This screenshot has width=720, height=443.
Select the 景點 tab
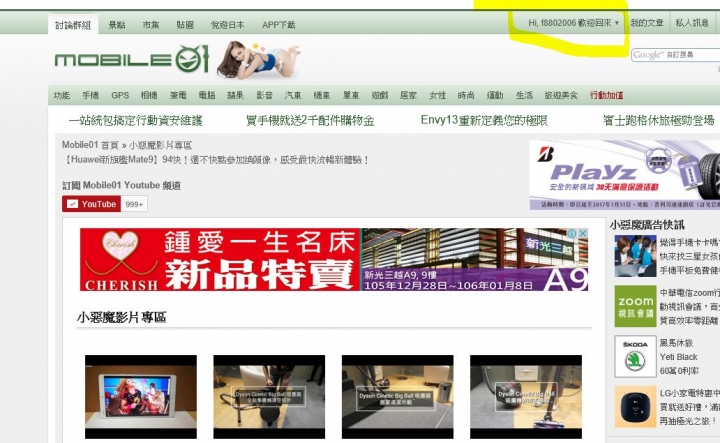click(x=117, y=25)
